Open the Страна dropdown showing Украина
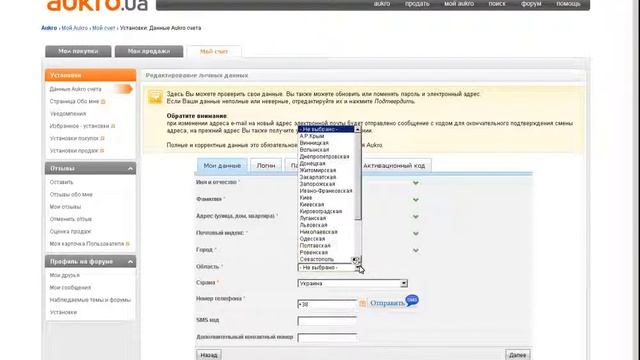 click(x=353, y=283)
